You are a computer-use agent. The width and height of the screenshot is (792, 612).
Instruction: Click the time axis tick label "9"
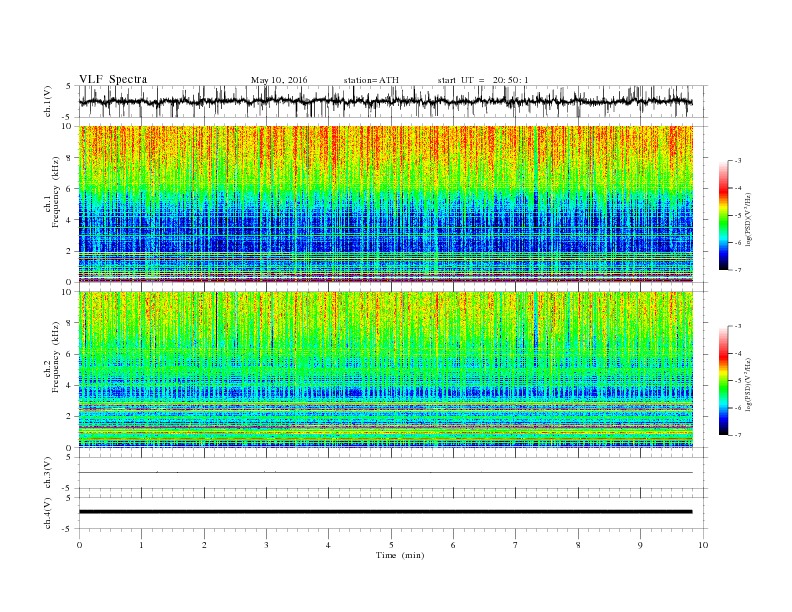[x=640, y=545]
